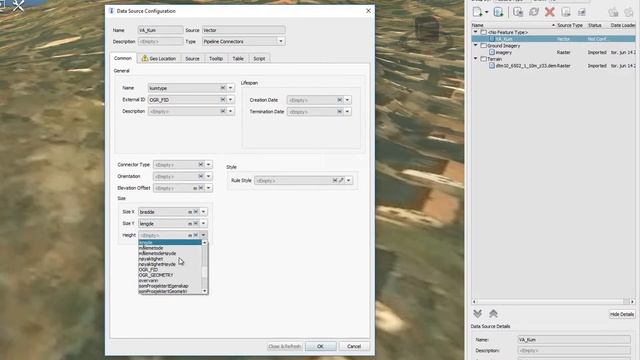Edit Rule Style with pencil icon

click(x=341, y=180)
